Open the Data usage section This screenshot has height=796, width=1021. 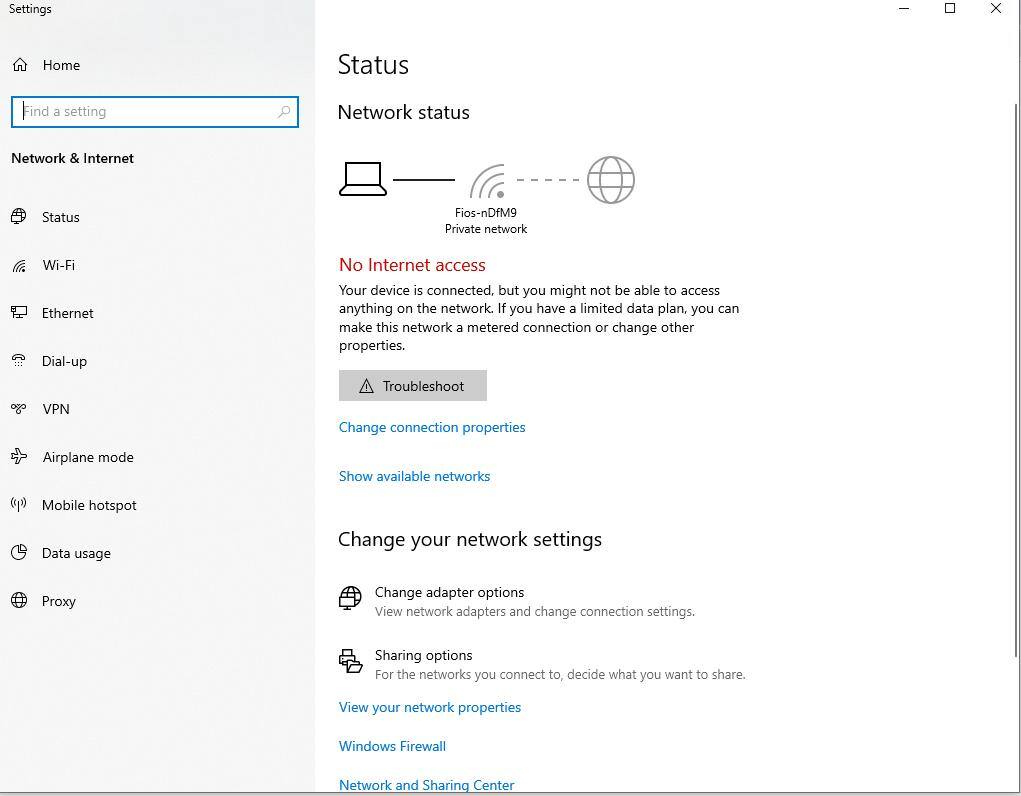coord(76,553)
